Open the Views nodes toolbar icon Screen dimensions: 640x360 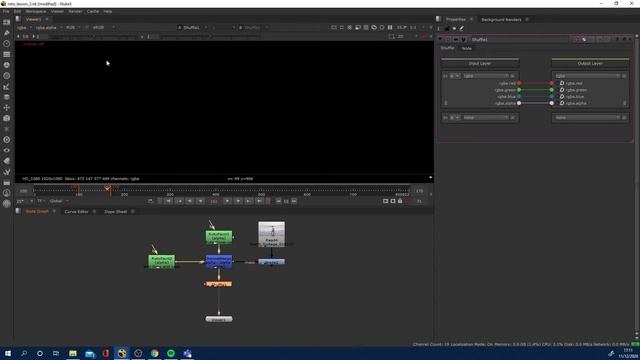[x=7, y=150]
